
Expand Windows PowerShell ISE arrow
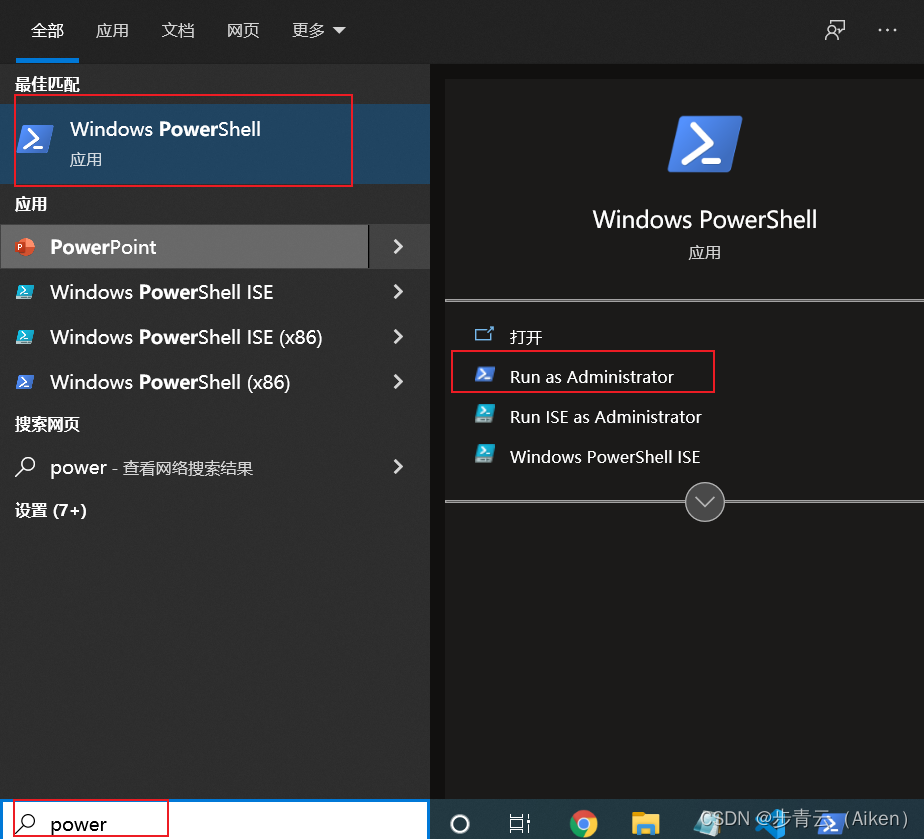point(399,292)
